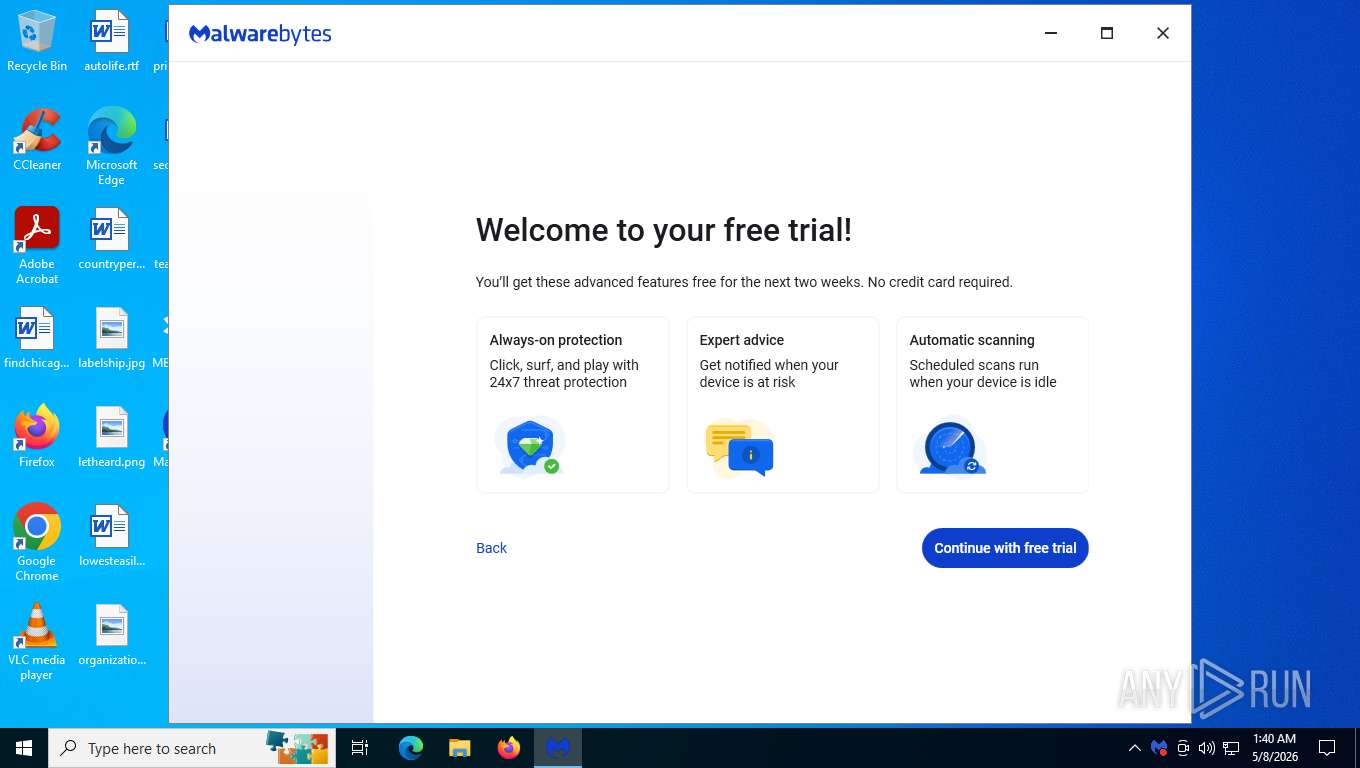
Task: Continue with free trial
Action: 1005,548
